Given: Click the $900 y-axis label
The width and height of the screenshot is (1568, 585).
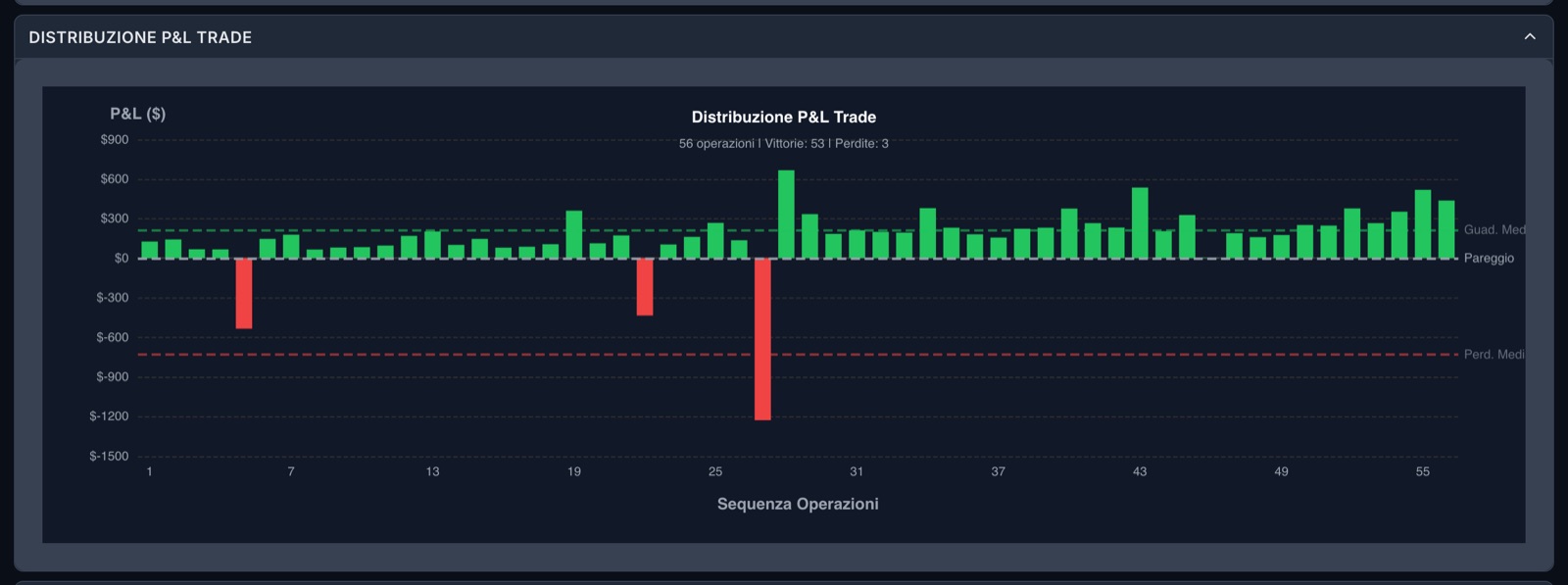Looking at the screenshot, I should point(115,140).
